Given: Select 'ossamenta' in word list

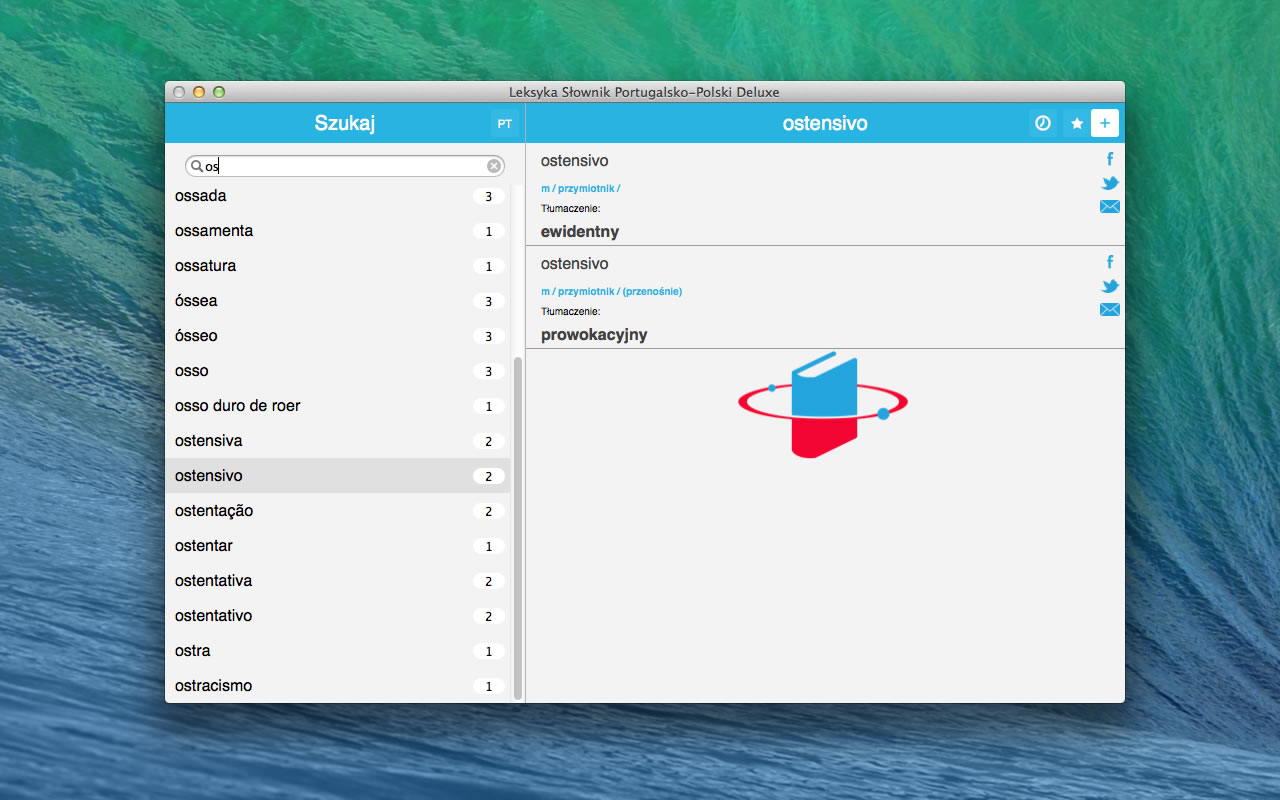Looking at the screenshot, I should (x=338, y=231).
